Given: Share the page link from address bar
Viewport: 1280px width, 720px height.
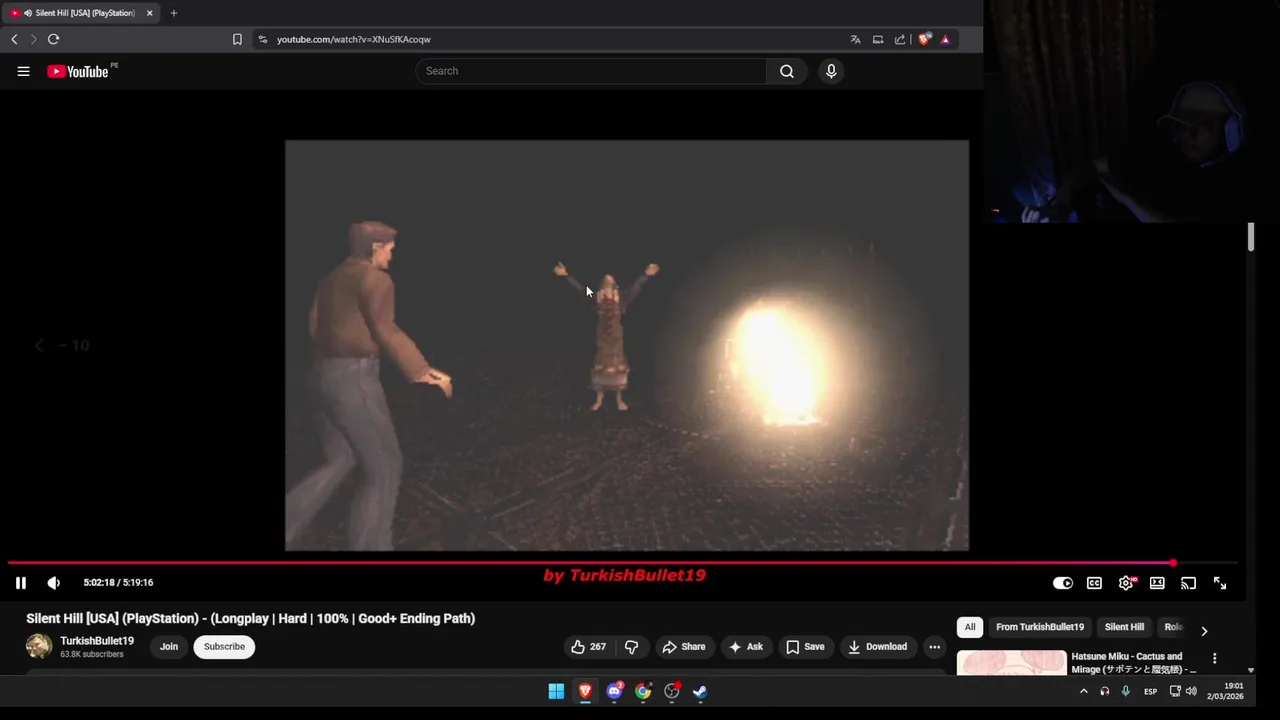Looking at the screenshot, I should 900,39.
